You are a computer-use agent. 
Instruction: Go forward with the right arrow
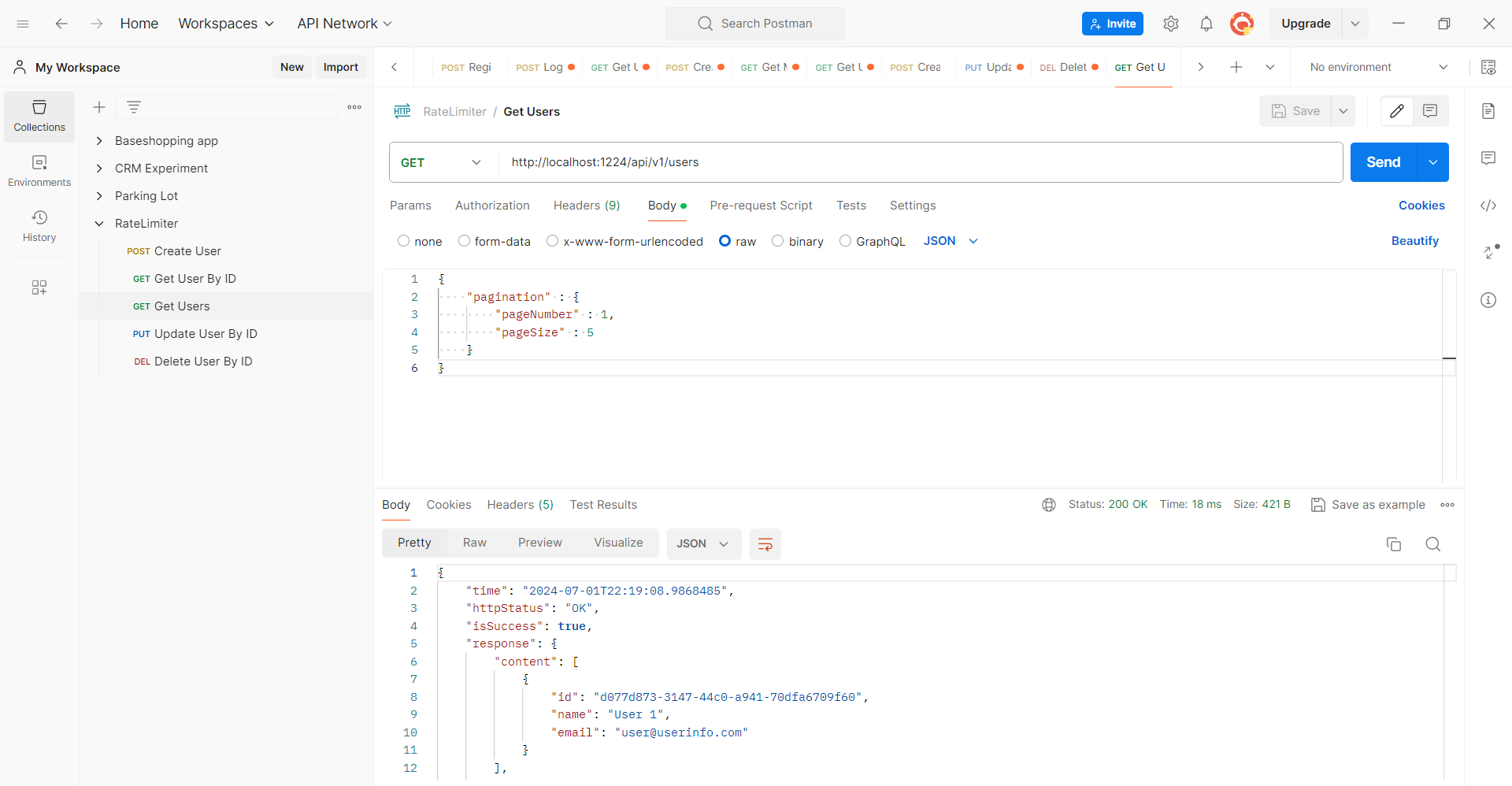pyautogui.click(x=96, y=24)
